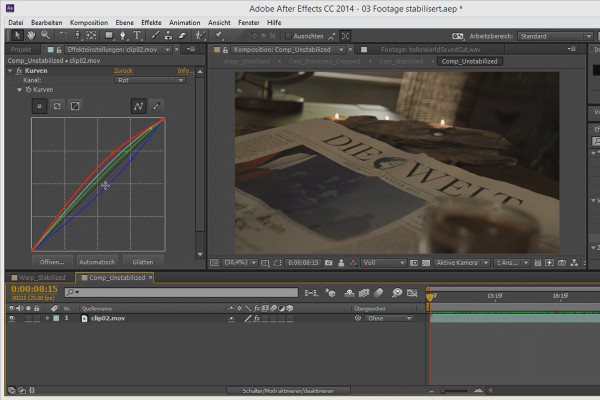600x400 pixels.
Task: Click the Show Snapshot person icon
Action: [341, 263]
